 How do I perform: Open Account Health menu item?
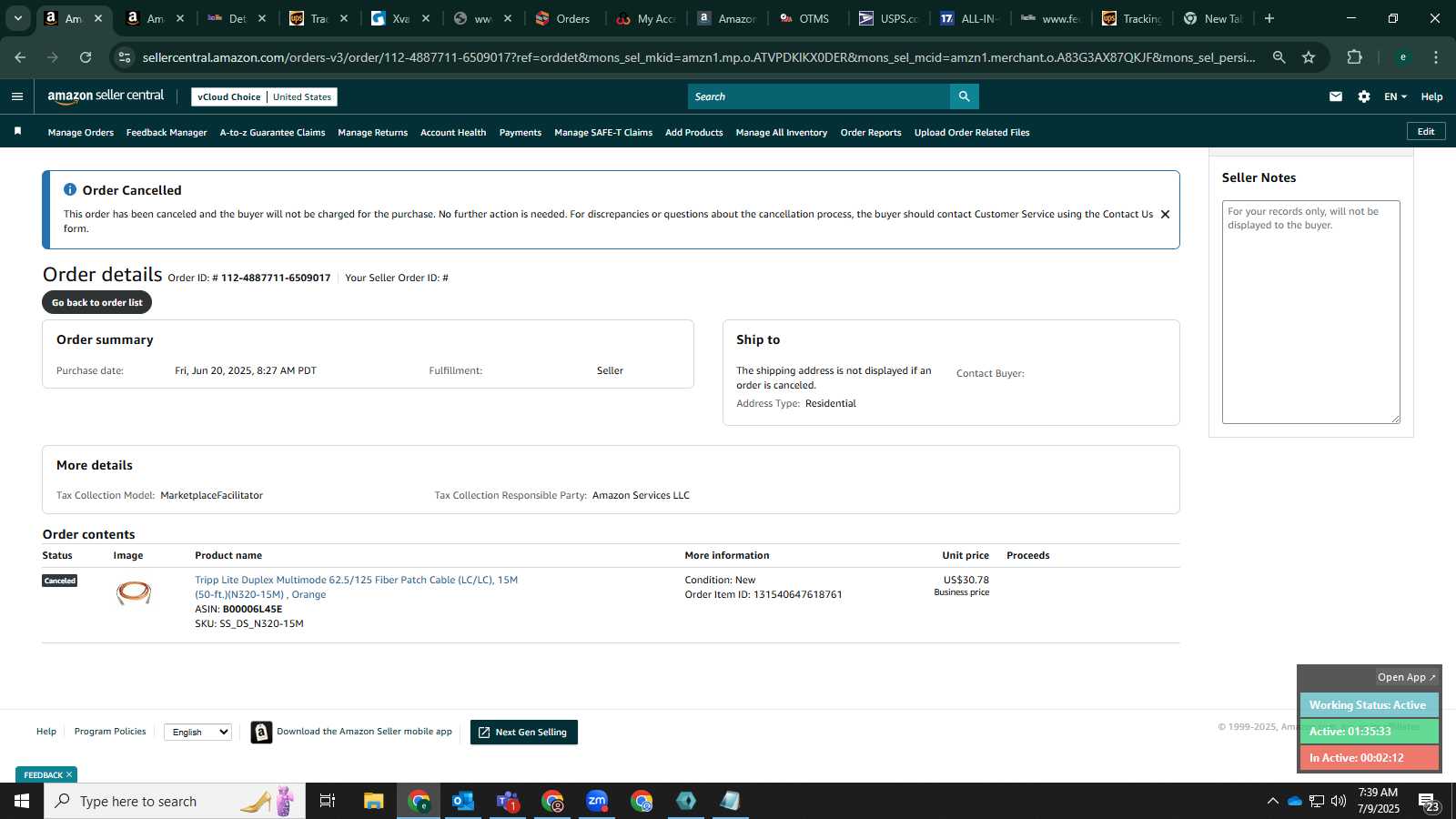click(453, 132)
